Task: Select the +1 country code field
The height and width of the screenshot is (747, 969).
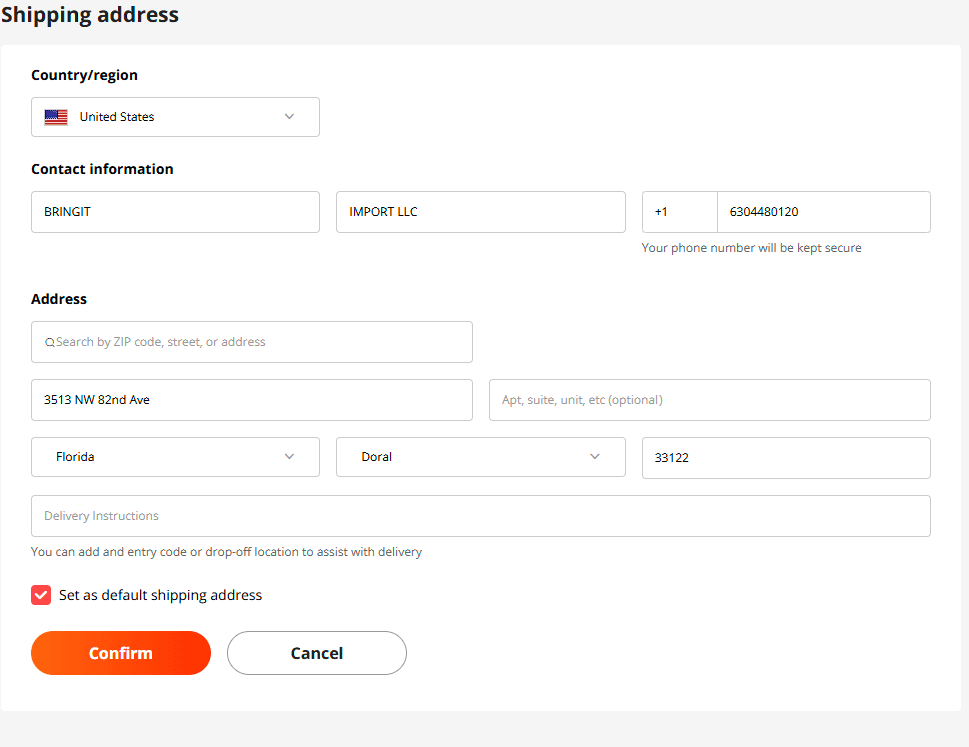Action: tap(680, 212)
